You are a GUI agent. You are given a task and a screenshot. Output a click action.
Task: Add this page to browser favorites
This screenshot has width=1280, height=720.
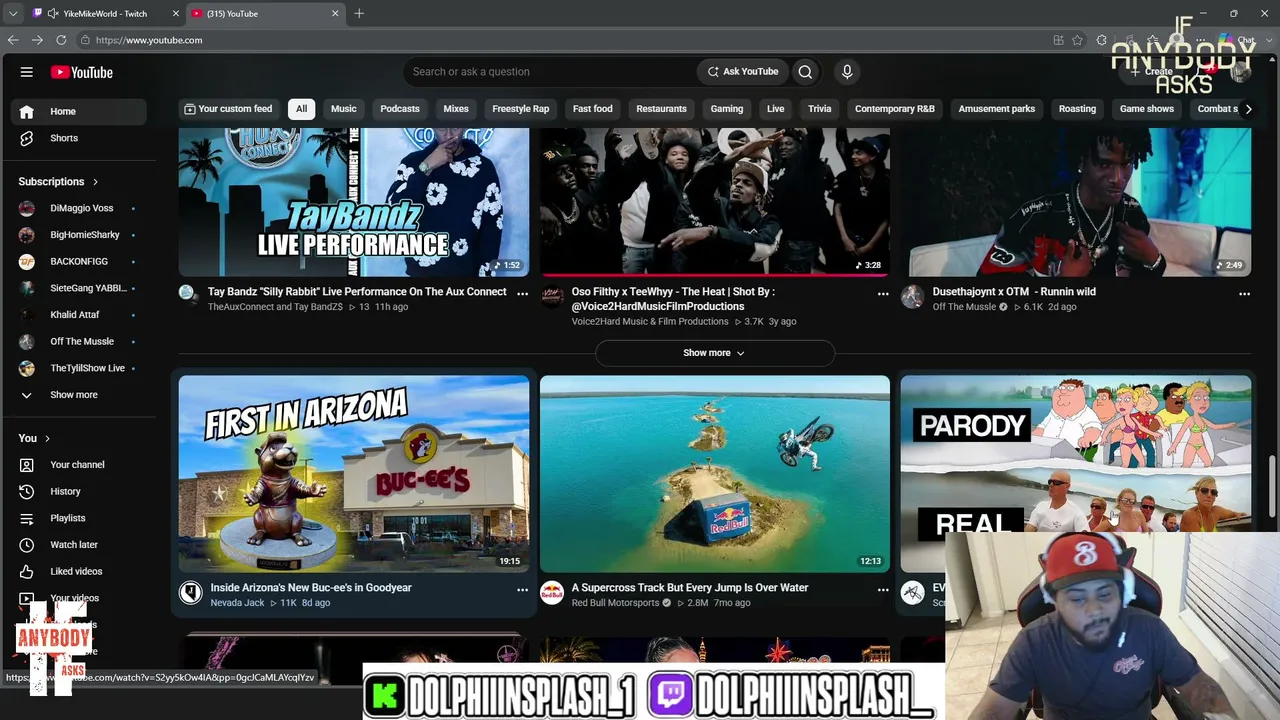click(x=1077, y=40)
